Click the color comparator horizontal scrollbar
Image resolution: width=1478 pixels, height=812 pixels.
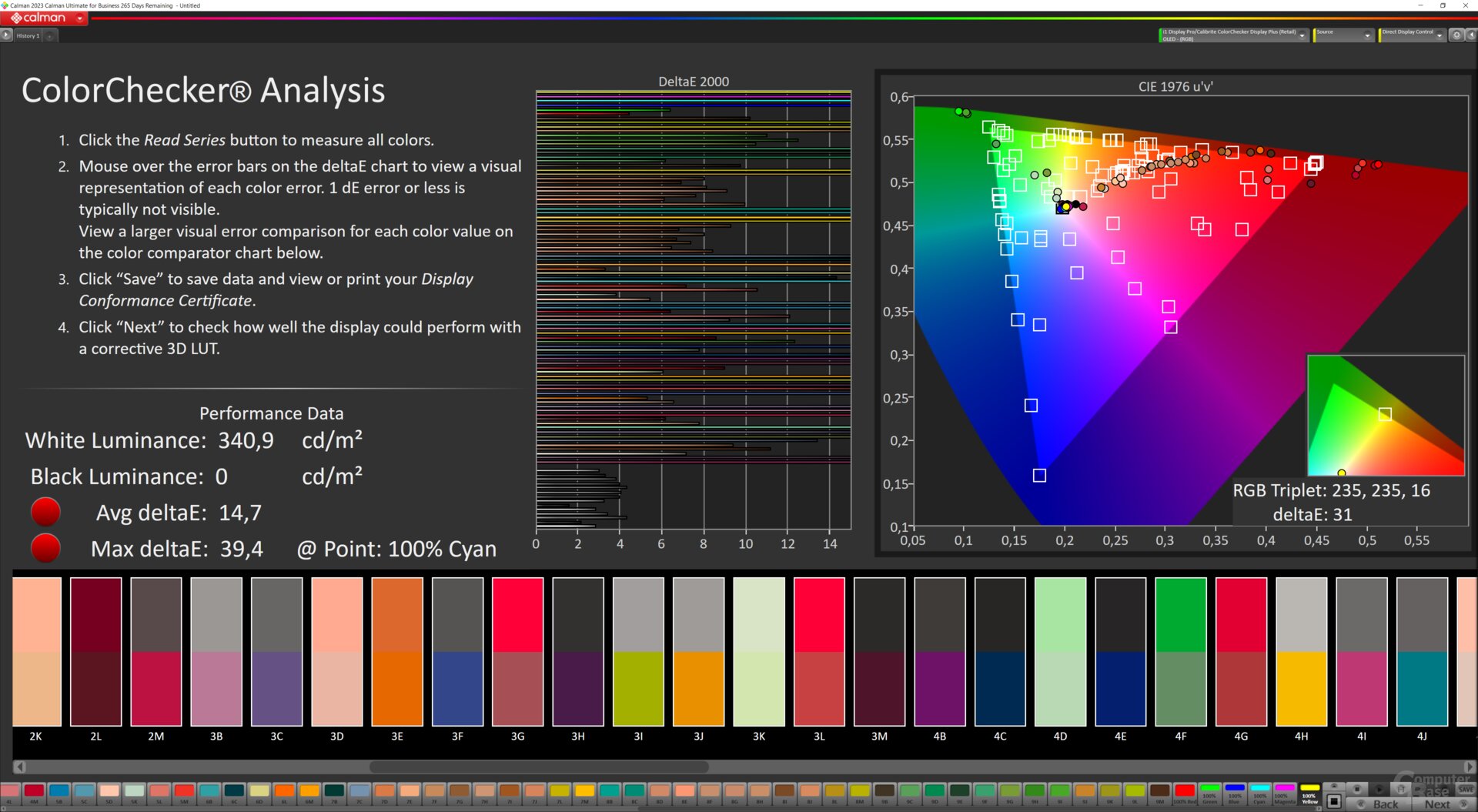tap(539, 767)
